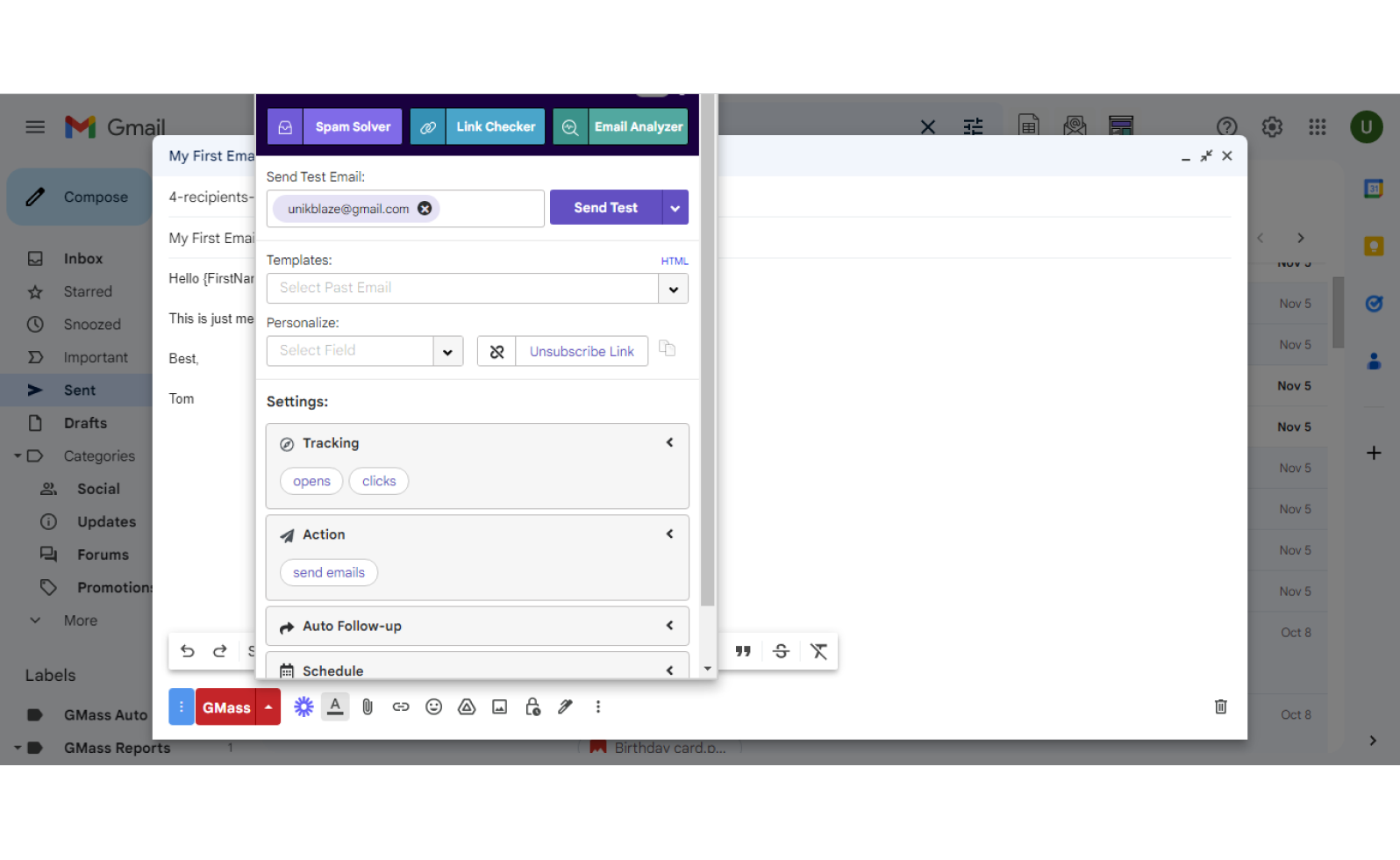Open Sent folder
The image size is (1400, 860).
[x=80, y=391]
